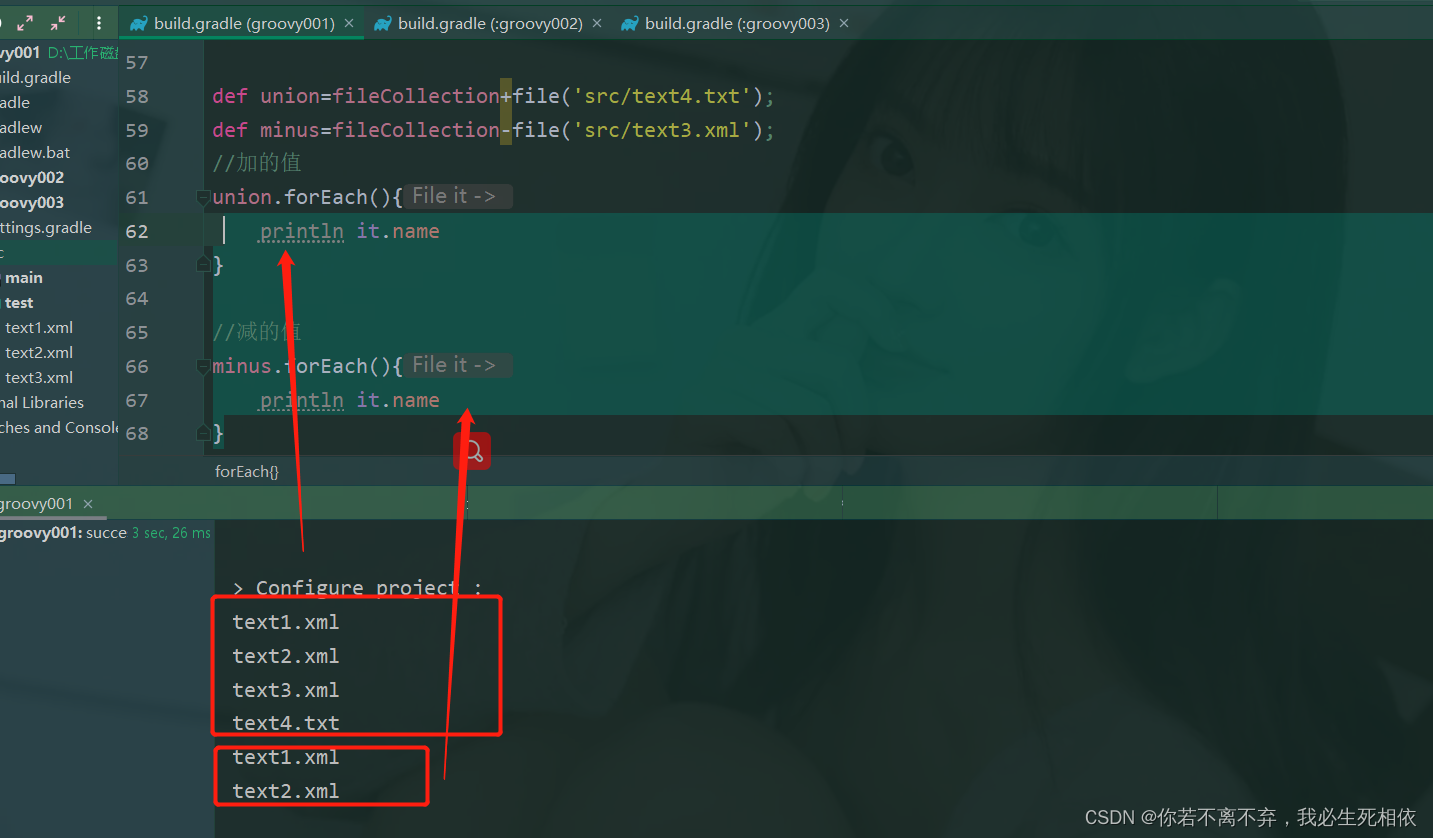Click the '//减的值' comment on line 65
The height and width of the screenshot is (838, 1433).
[257, 332]
